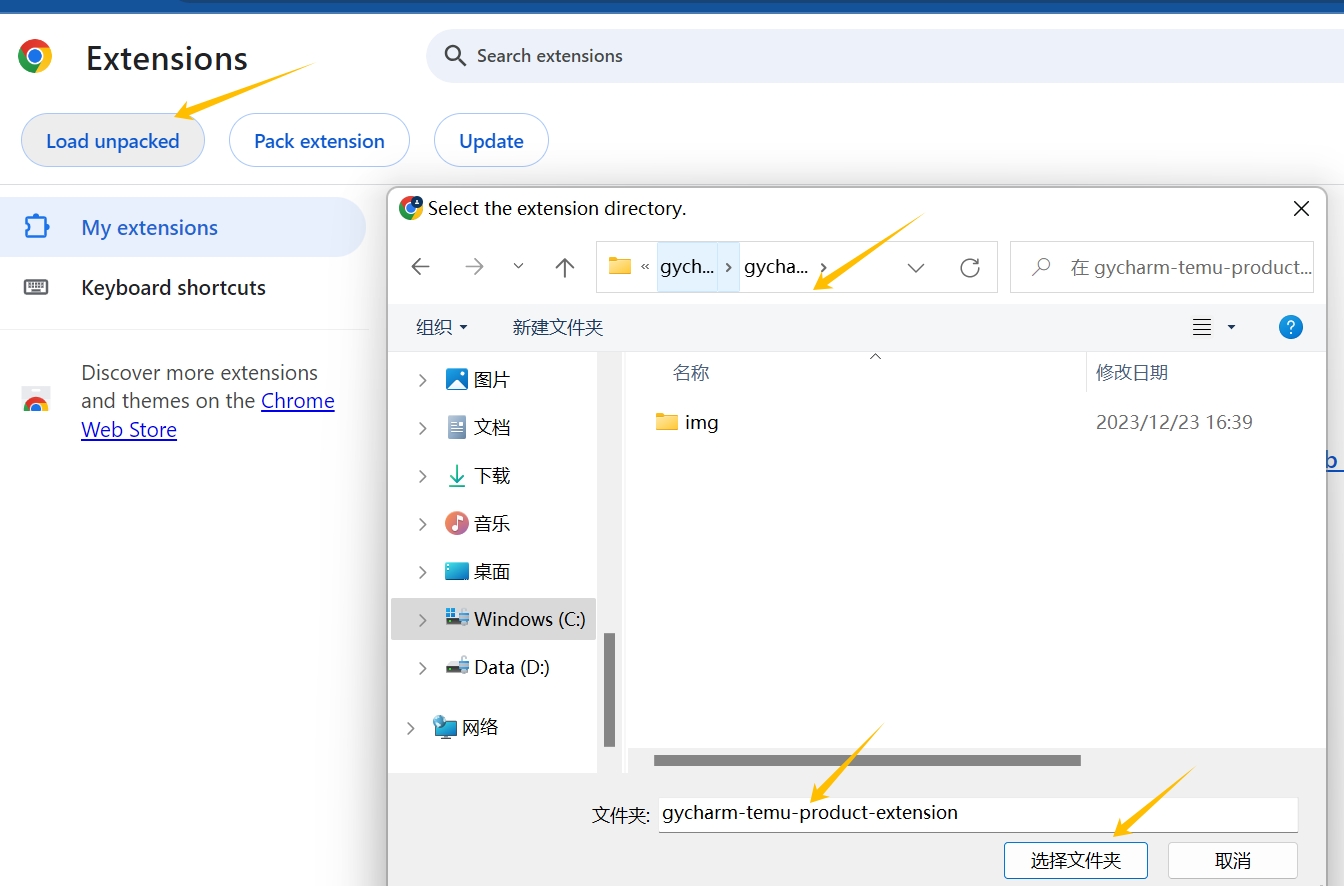Click the puzzle-piece icon beside My extensions

click(x=36, y=227)
